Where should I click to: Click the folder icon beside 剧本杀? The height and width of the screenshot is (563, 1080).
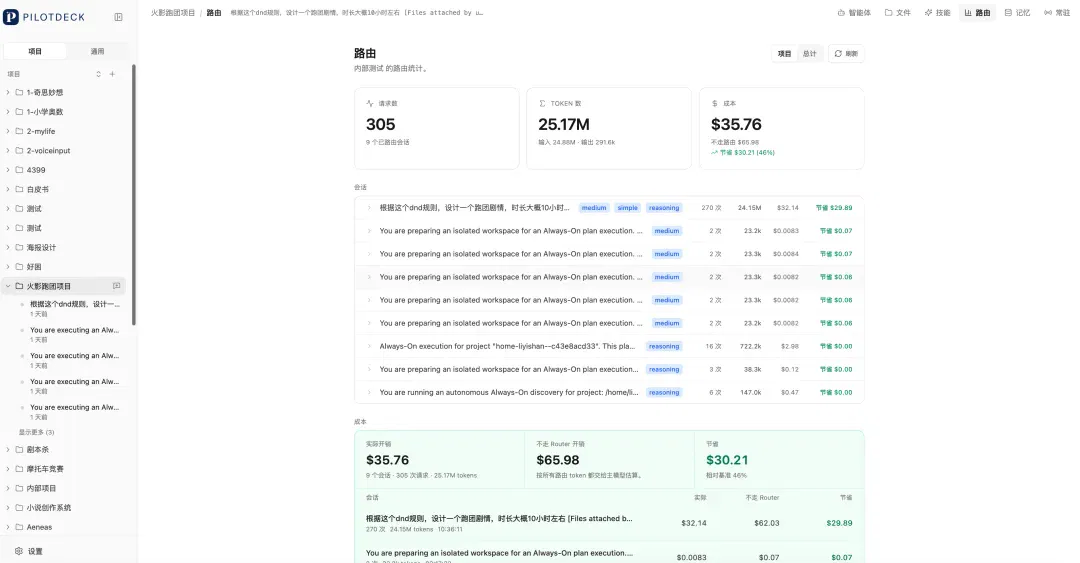coord(19,449)
